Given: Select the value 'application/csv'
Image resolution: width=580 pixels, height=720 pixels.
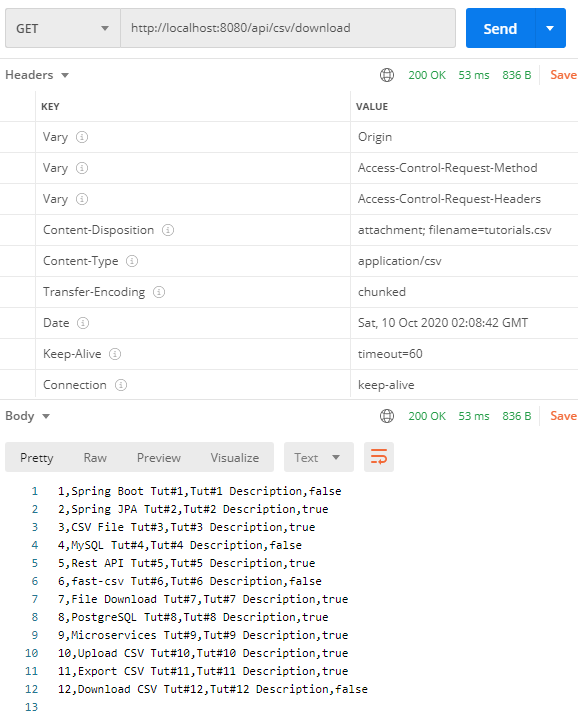Looking at the screenshot, I should pyautogui.click(x=400, y=261).
